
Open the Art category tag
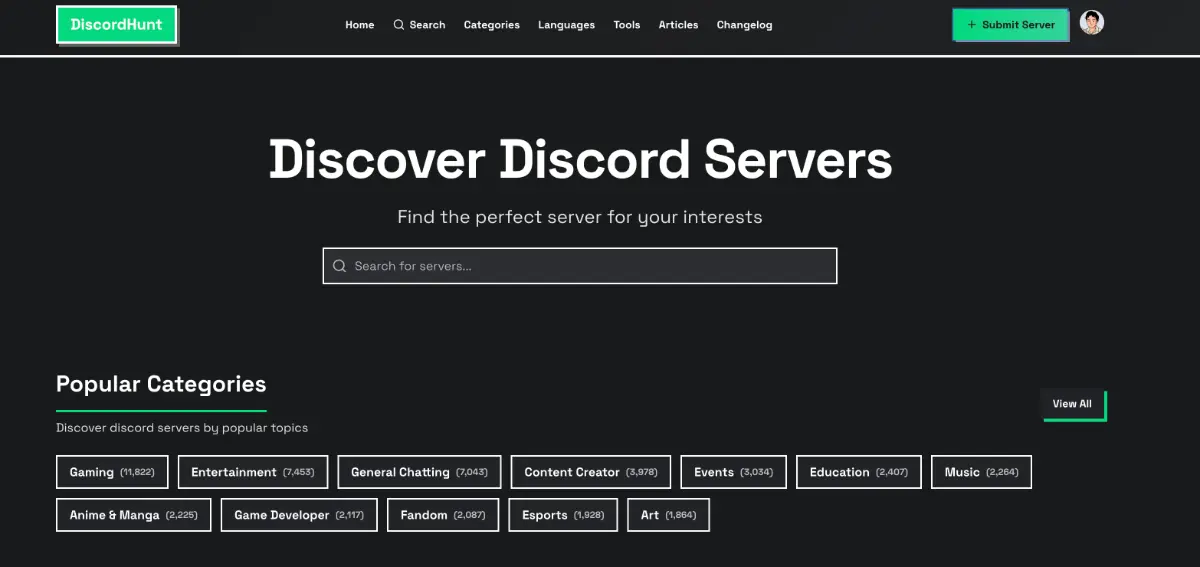click(x=668, y=515)
